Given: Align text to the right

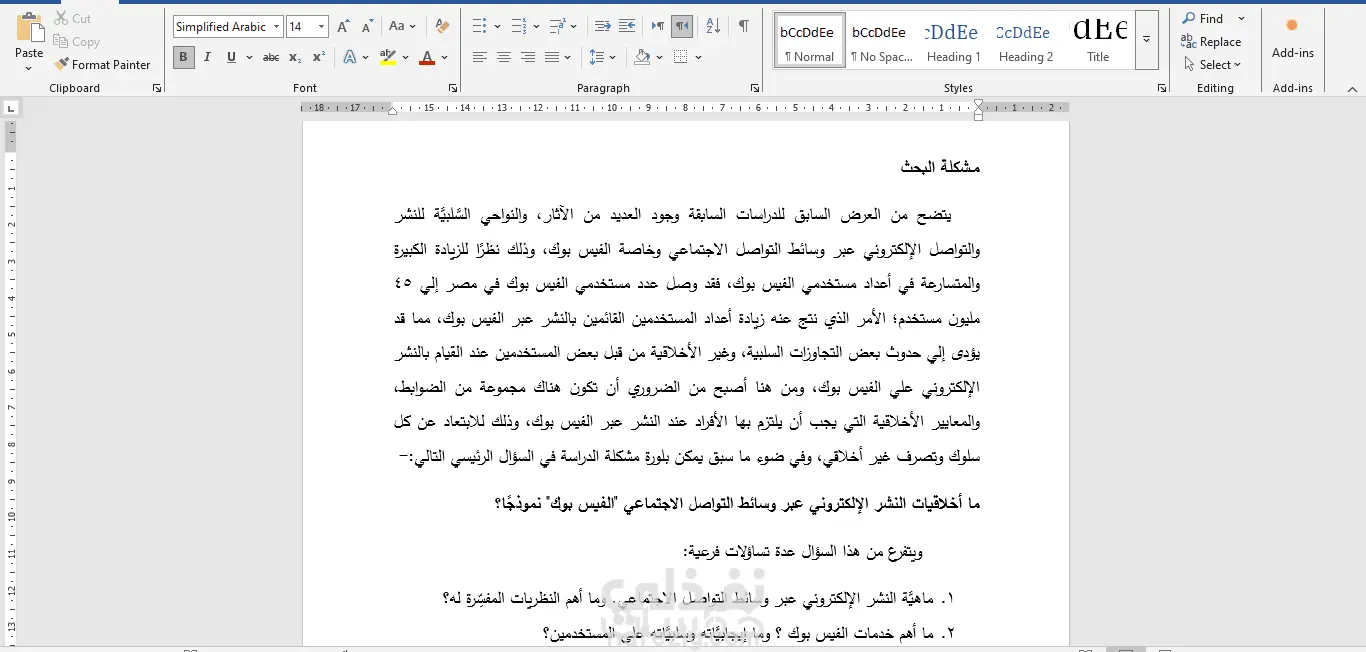Looking at the screenshot, I should coord(527,57).
